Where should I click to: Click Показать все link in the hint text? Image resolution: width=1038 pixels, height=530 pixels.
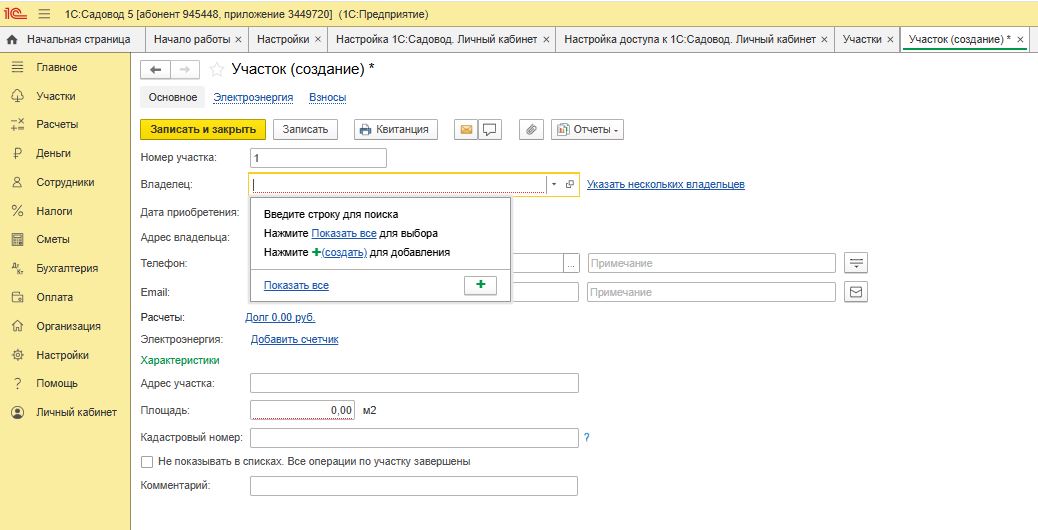[x=344, y=234]
